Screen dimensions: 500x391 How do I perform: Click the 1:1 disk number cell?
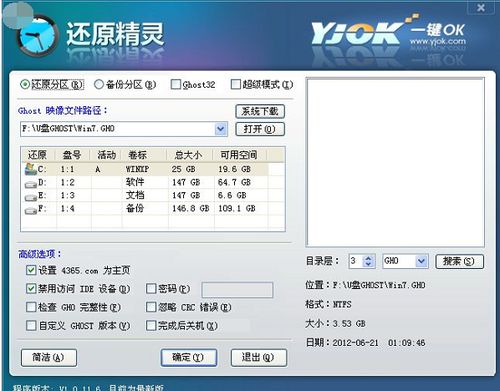coord(67,169)
